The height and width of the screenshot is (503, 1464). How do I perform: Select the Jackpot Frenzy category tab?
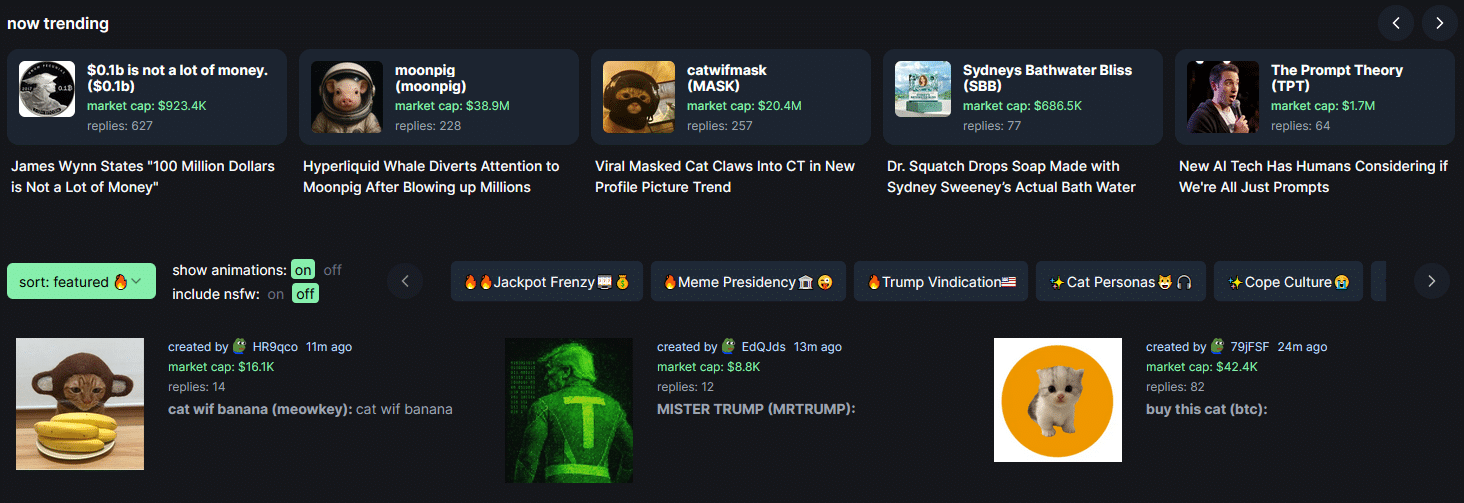click(x=546, y=282)
